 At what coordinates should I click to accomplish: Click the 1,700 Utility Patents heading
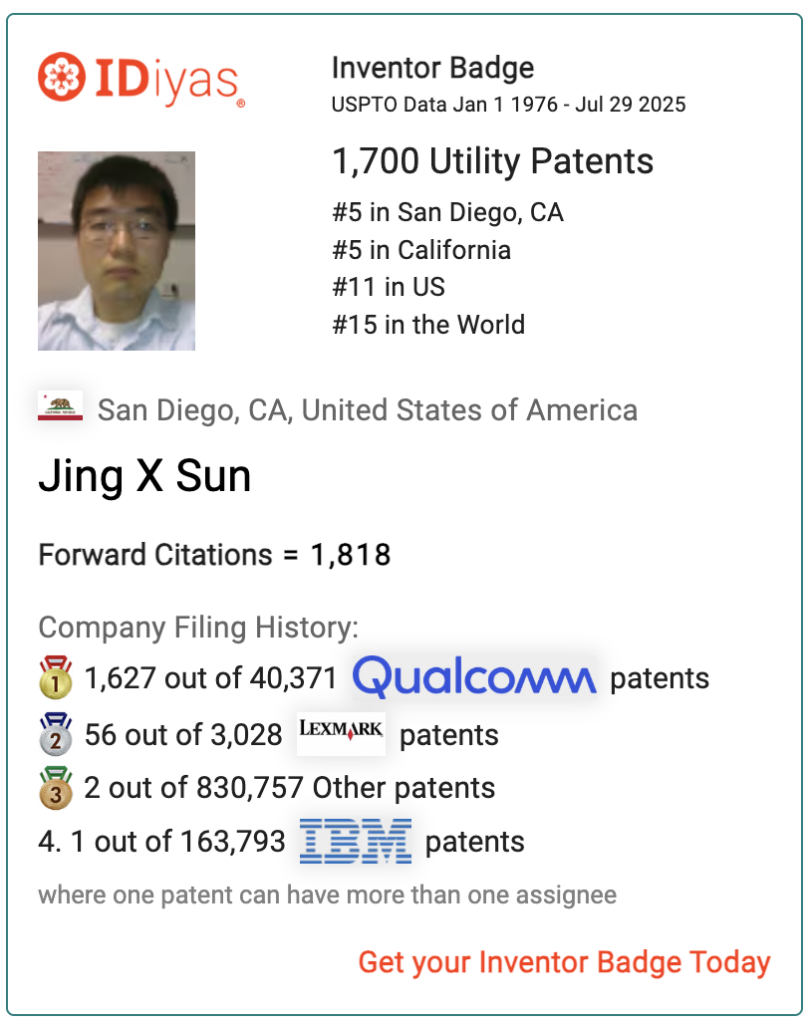coord(493,161)
